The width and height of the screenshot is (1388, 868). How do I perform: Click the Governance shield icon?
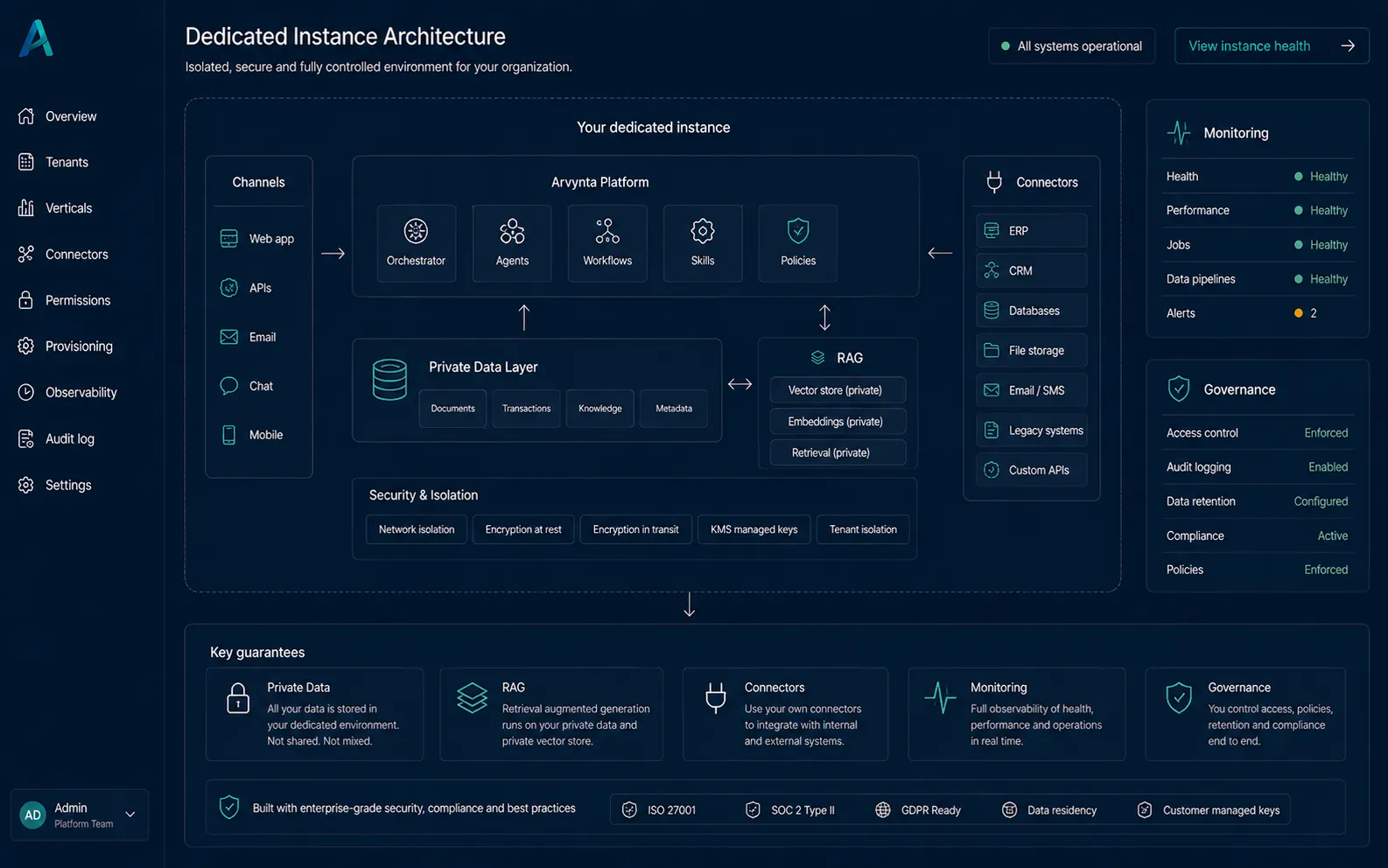coord(1179,388)
